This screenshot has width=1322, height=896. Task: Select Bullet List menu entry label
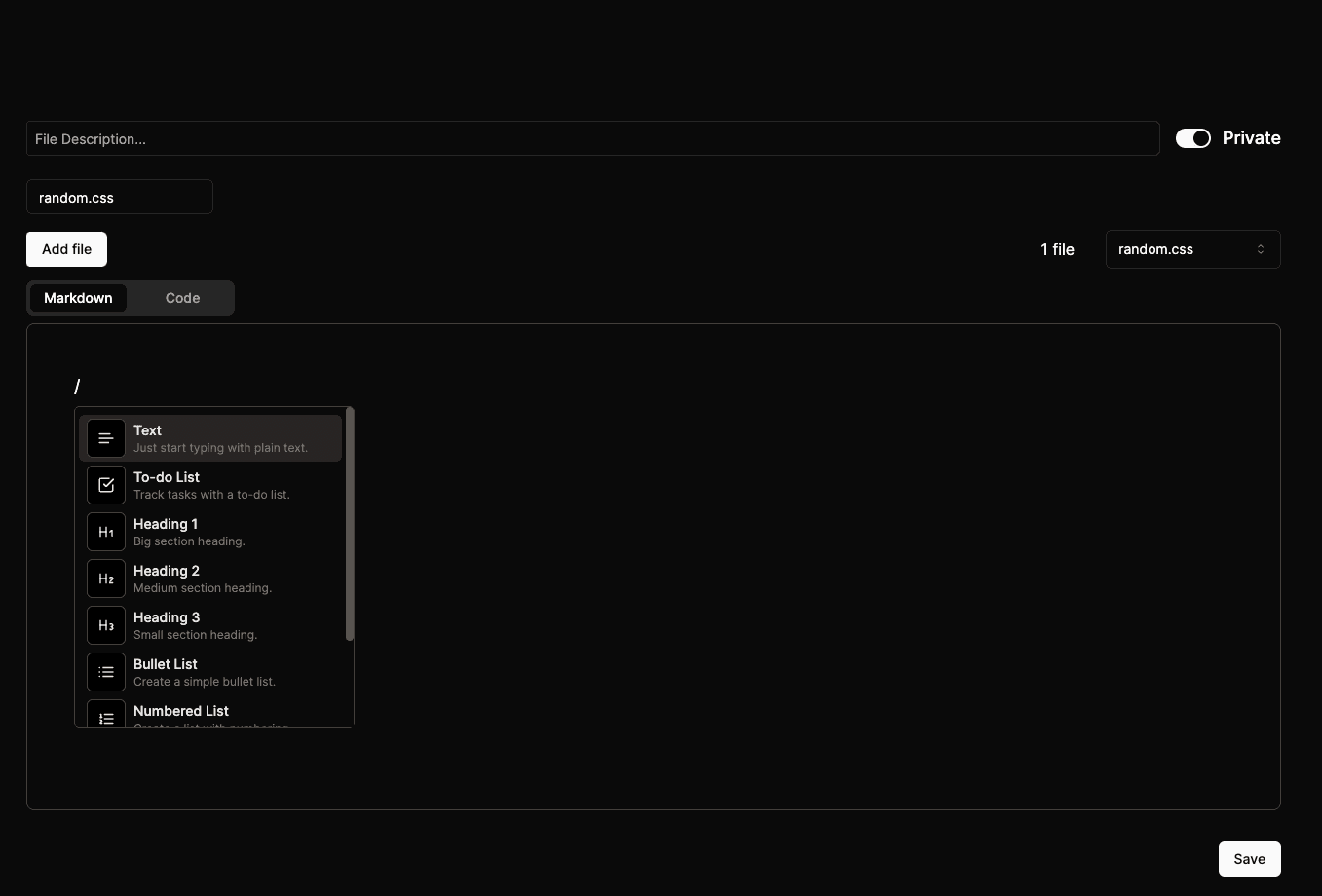point(166,664)
